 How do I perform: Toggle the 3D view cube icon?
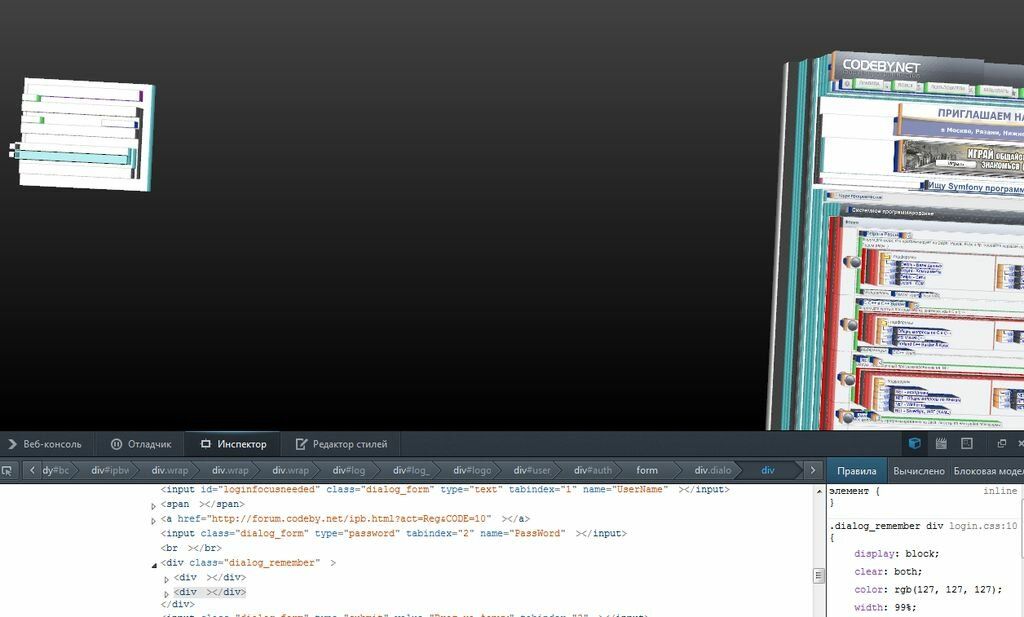(x=914, y=443)
